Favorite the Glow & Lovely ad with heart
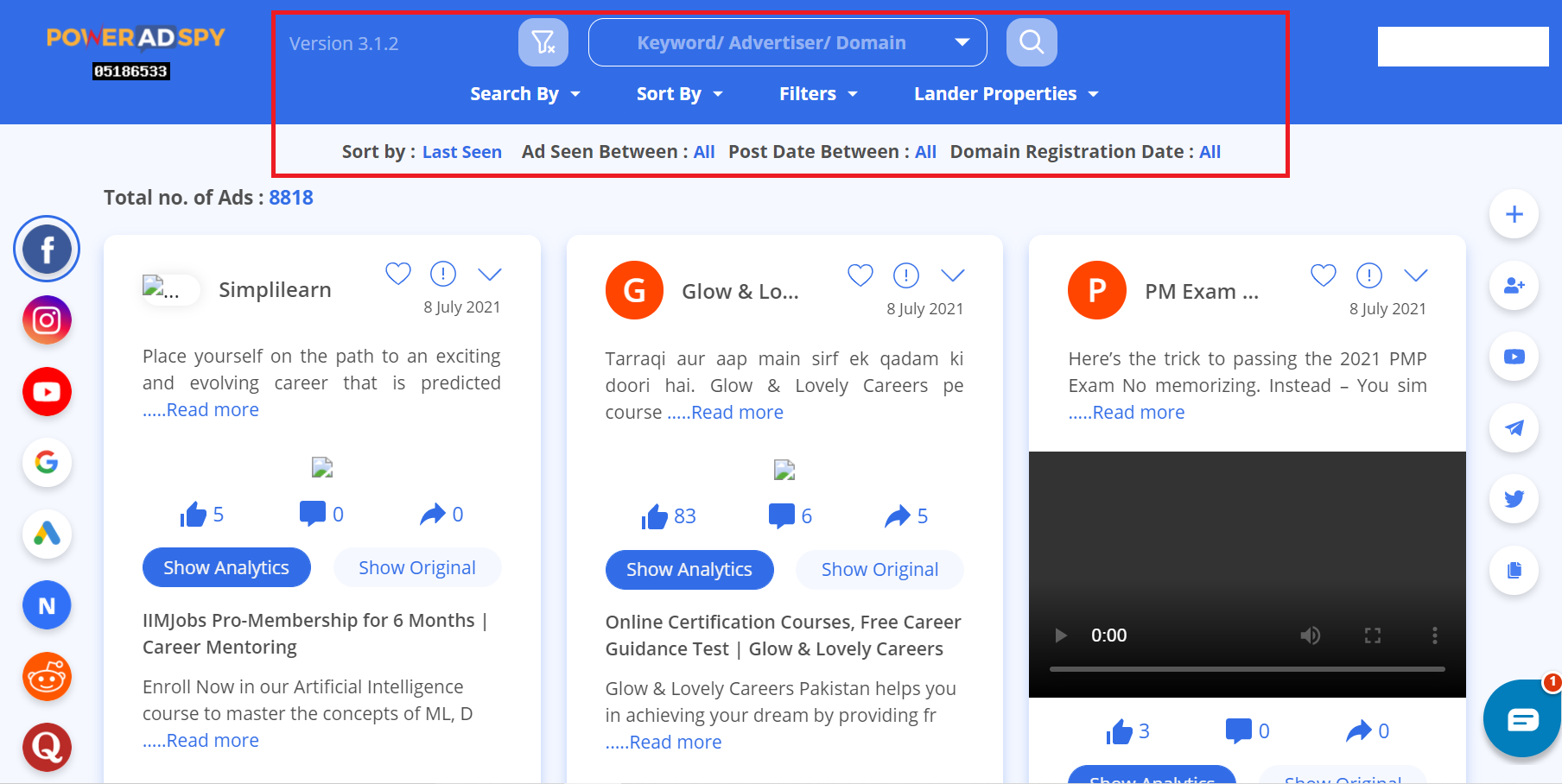Image resolution: width=1562 pixels, height=784 pixels. pyautogui.click(x=860, y=275)
